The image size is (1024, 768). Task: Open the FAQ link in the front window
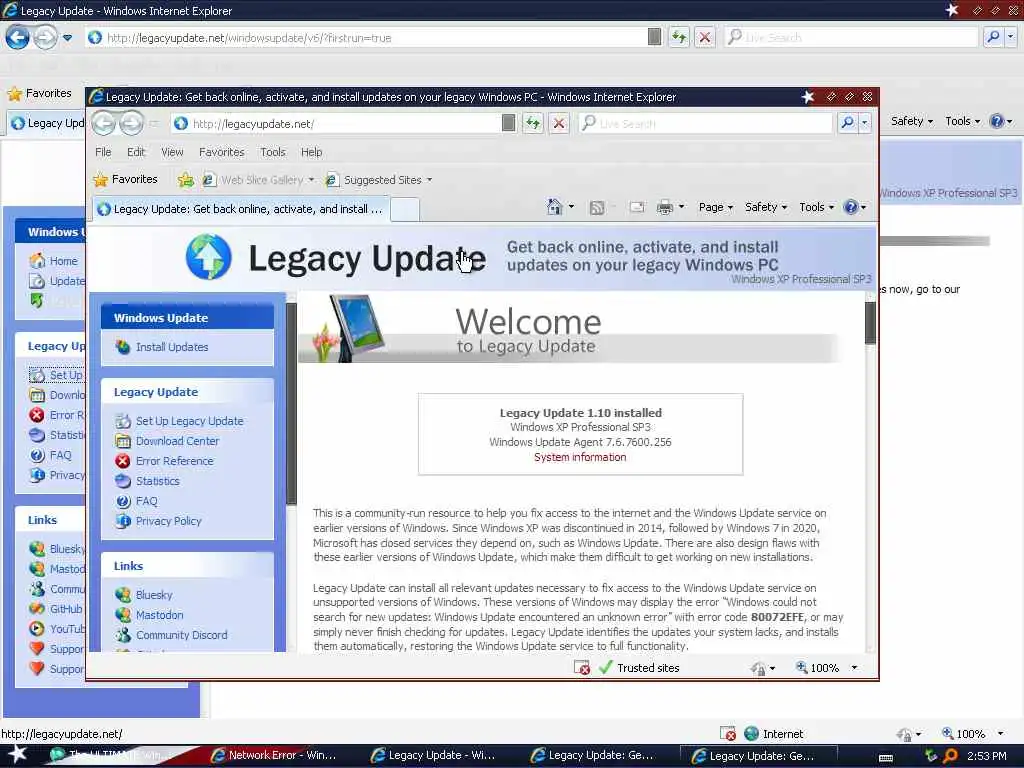pyautogui.click(x=146, y=502)
